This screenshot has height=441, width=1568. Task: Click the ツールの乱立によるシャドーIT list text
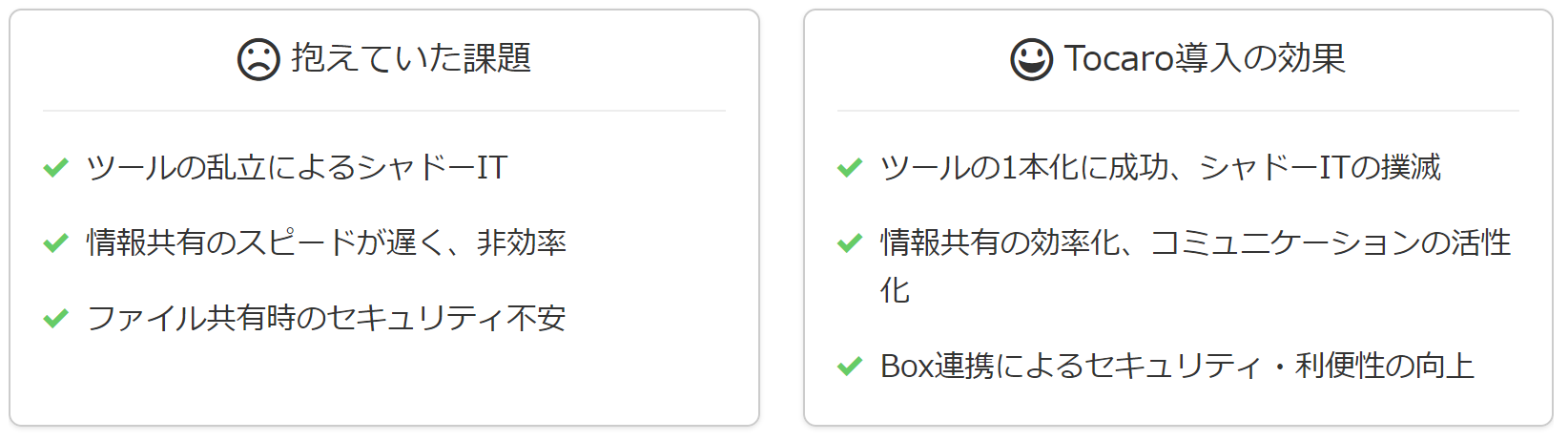pos(297,167)
